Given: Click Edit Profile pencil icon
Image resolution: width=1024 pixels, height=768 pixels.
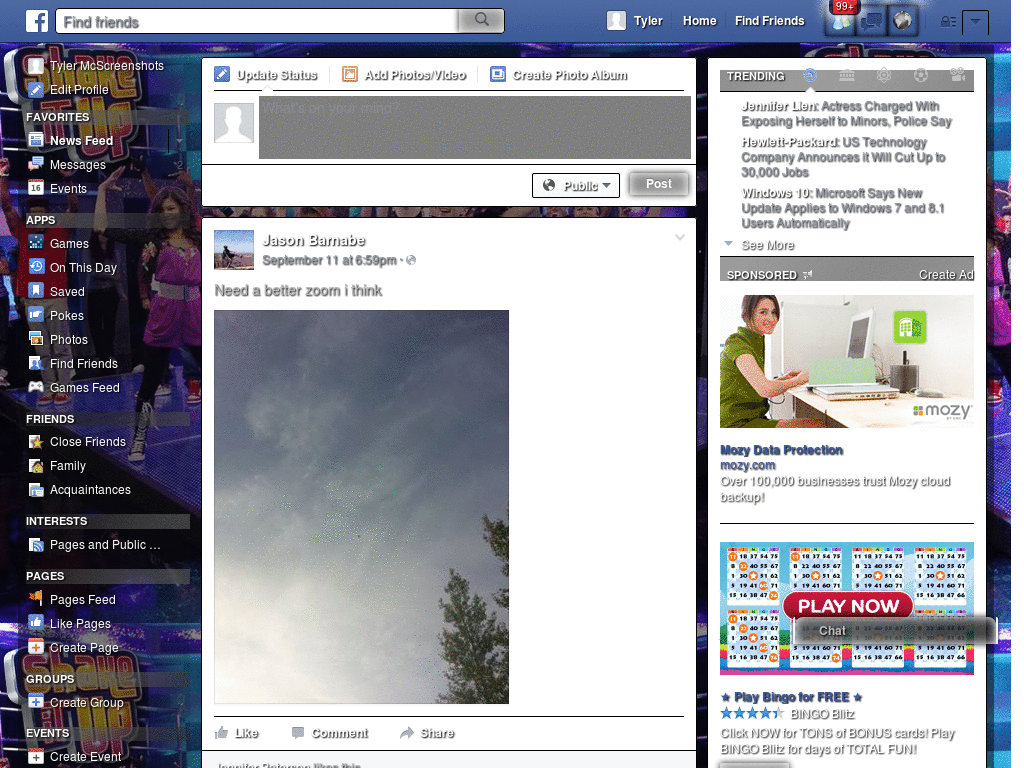Looking at the screenshot, I should click(x=36, y=89).
